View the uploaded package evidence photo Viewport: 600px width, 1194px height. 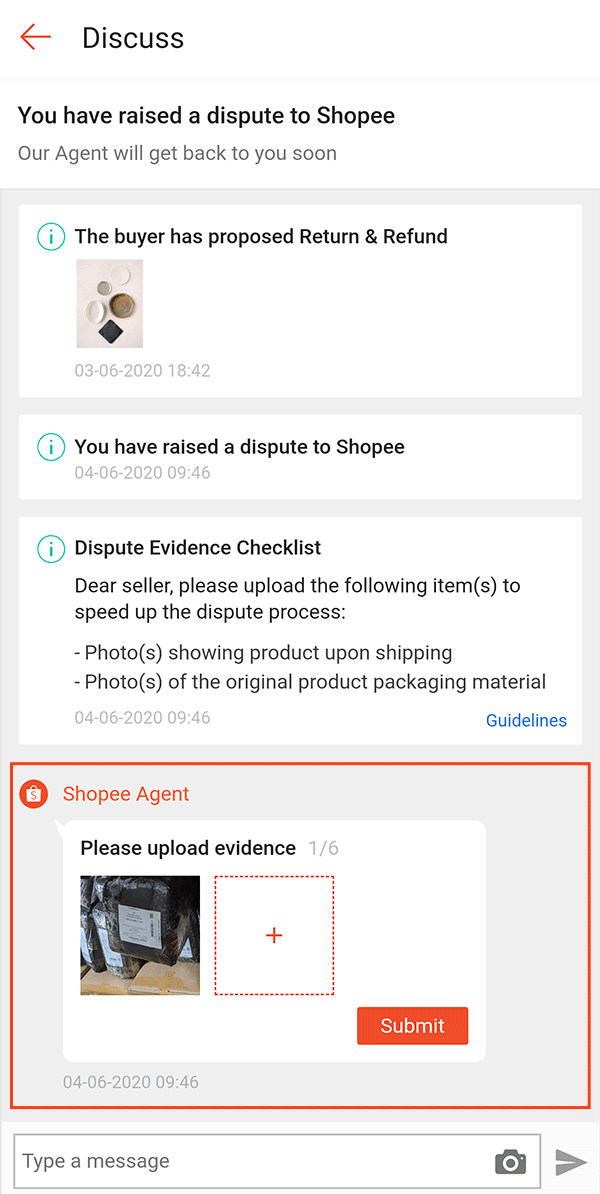140,935
